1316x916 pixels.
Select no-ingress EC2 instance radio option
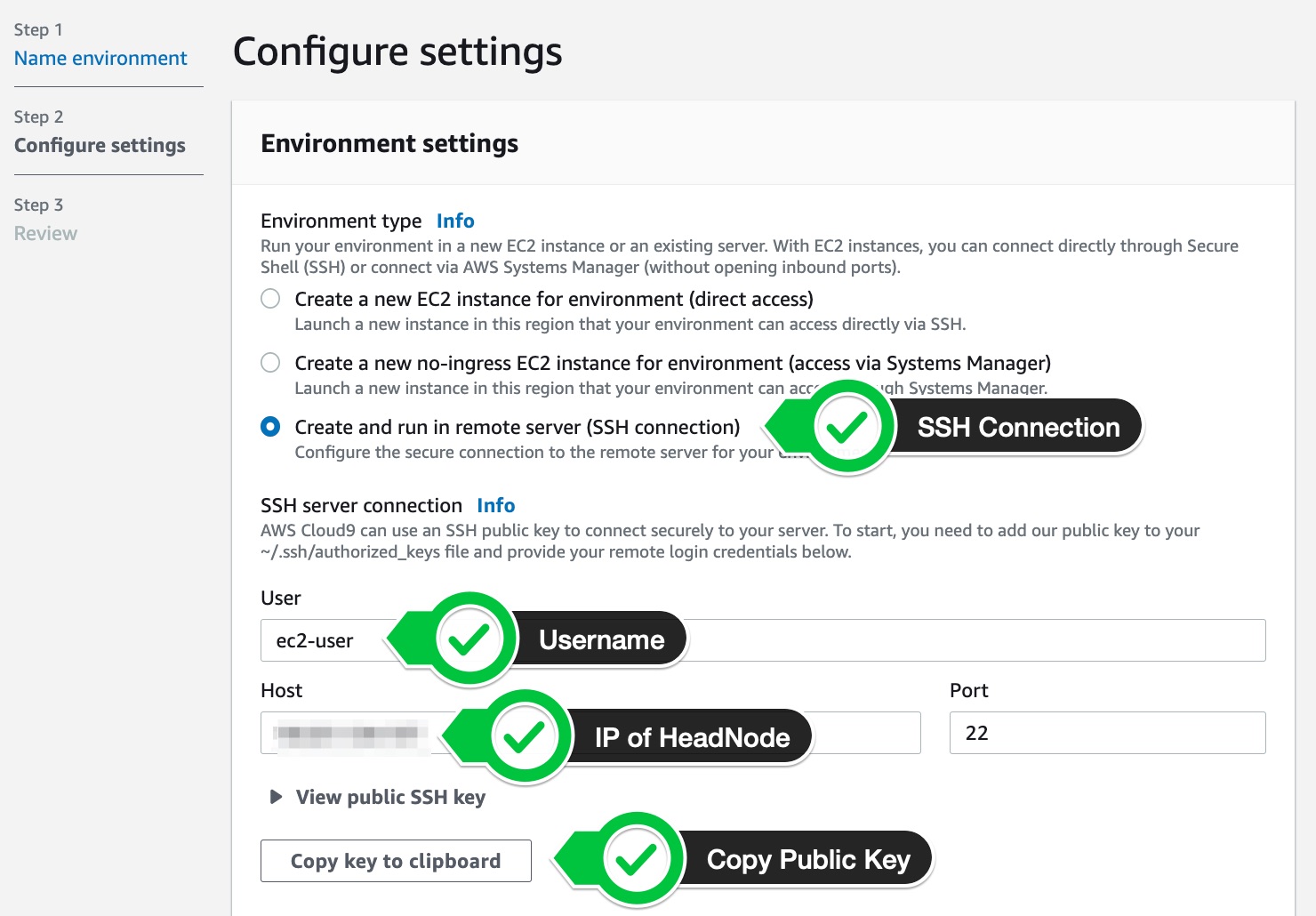point(270,363)
